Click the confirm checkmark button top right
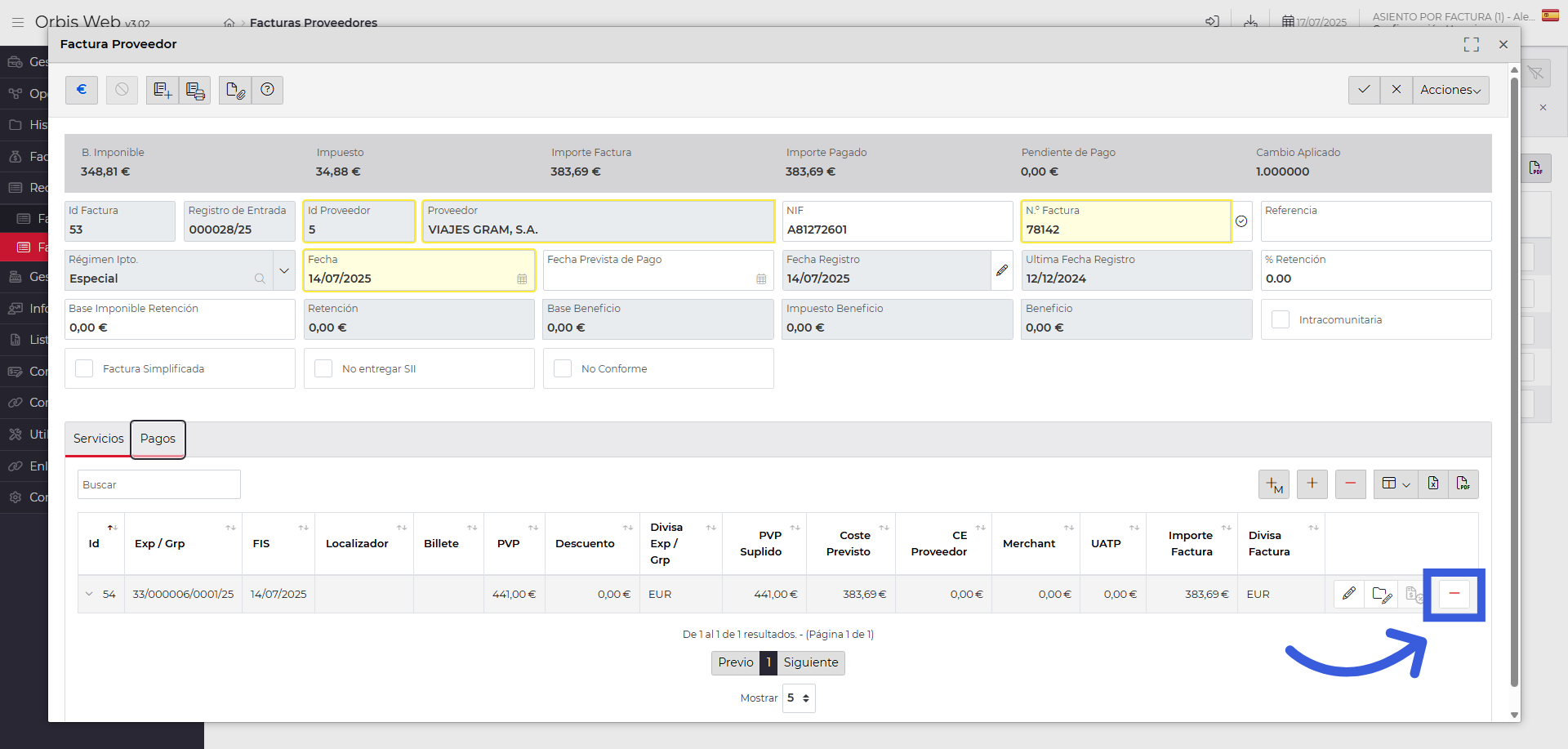This screenshot has width=1568, height=749. [1364, 90]
